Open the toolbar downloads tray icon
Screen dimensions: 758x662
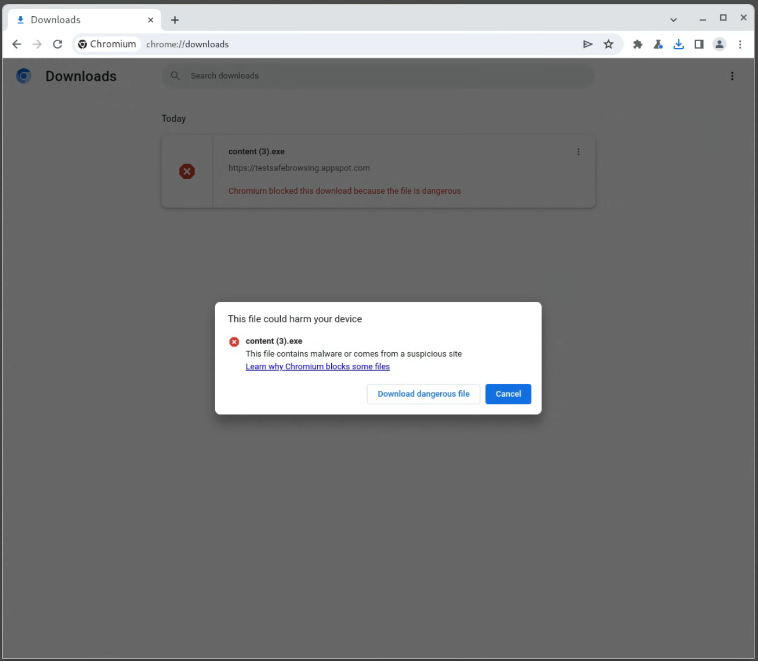(x=679, y=44)
